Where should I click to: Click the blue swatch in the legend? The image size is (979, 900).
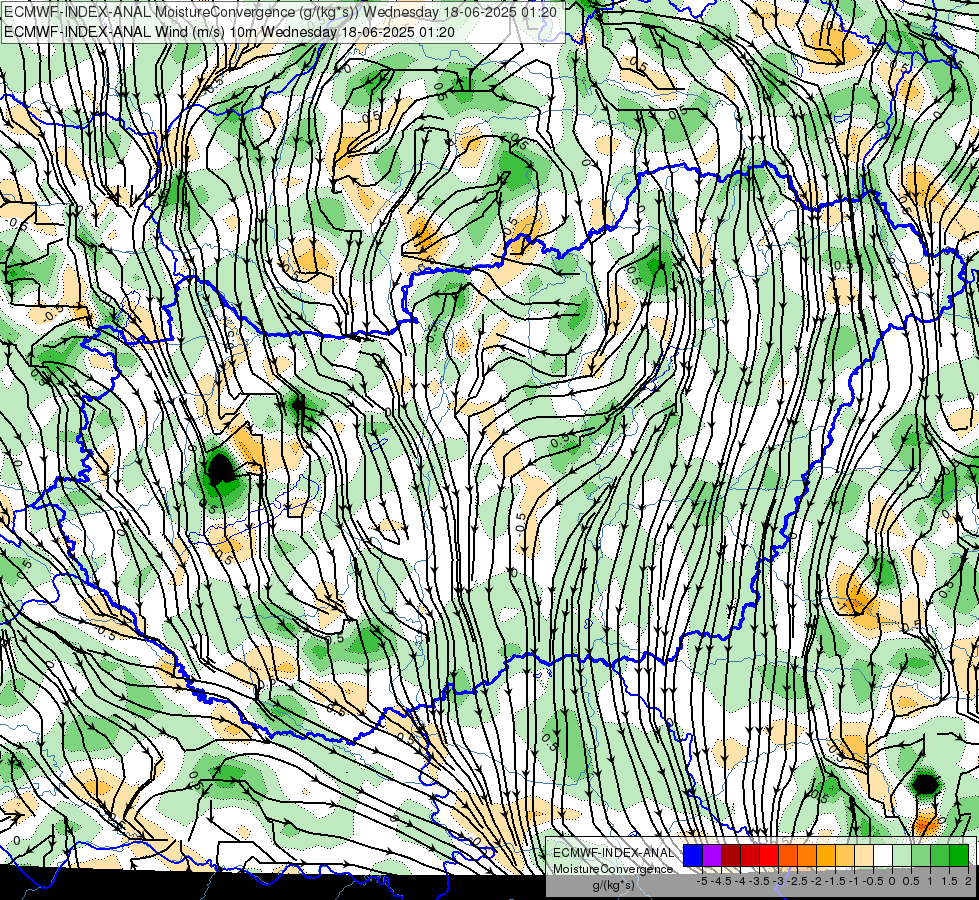coord(692,855)
